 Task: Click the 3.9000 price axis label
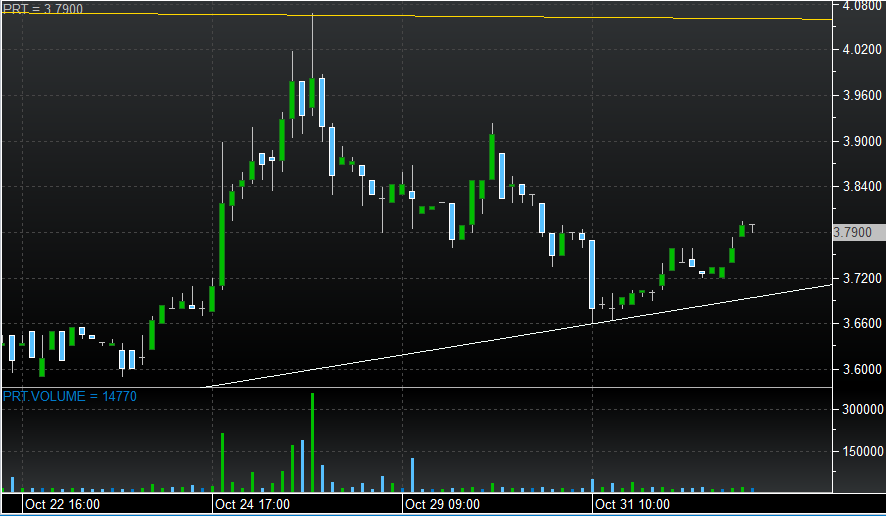coord(862,141)
